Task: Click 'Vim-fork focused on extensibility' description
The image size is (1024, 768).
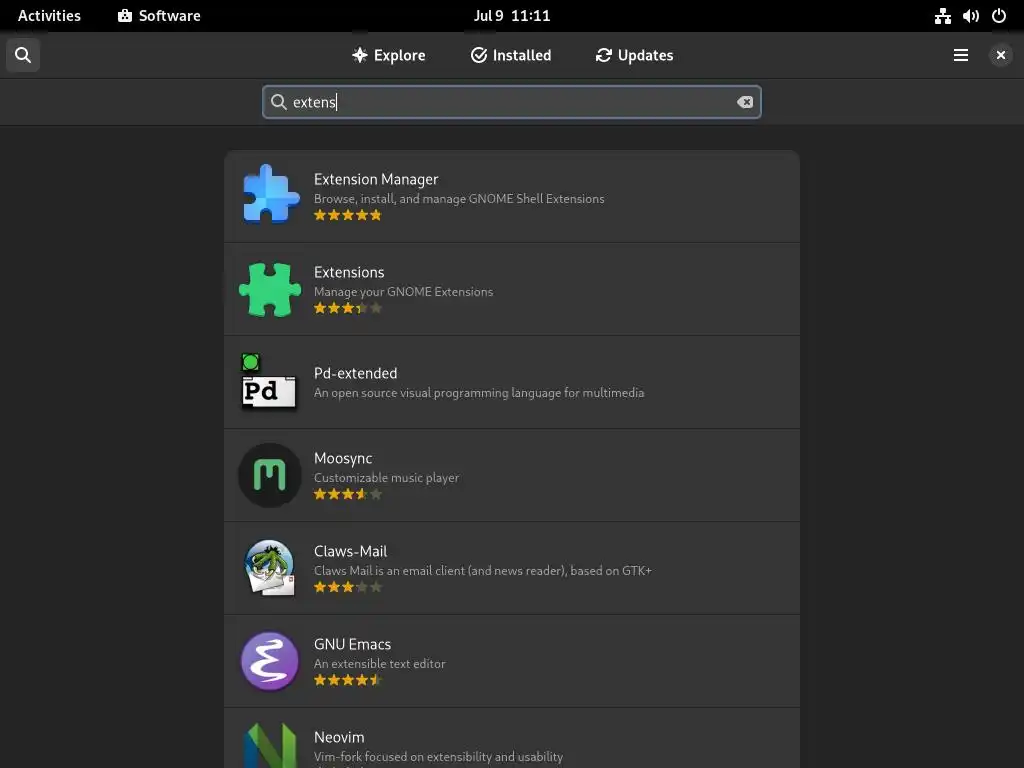Action: coord(438,757)
